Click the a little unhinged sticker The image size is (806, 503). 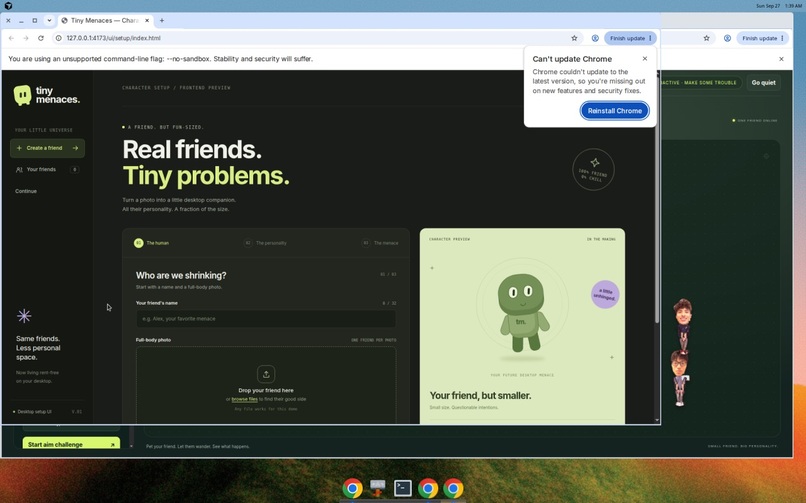click(605, 294)
